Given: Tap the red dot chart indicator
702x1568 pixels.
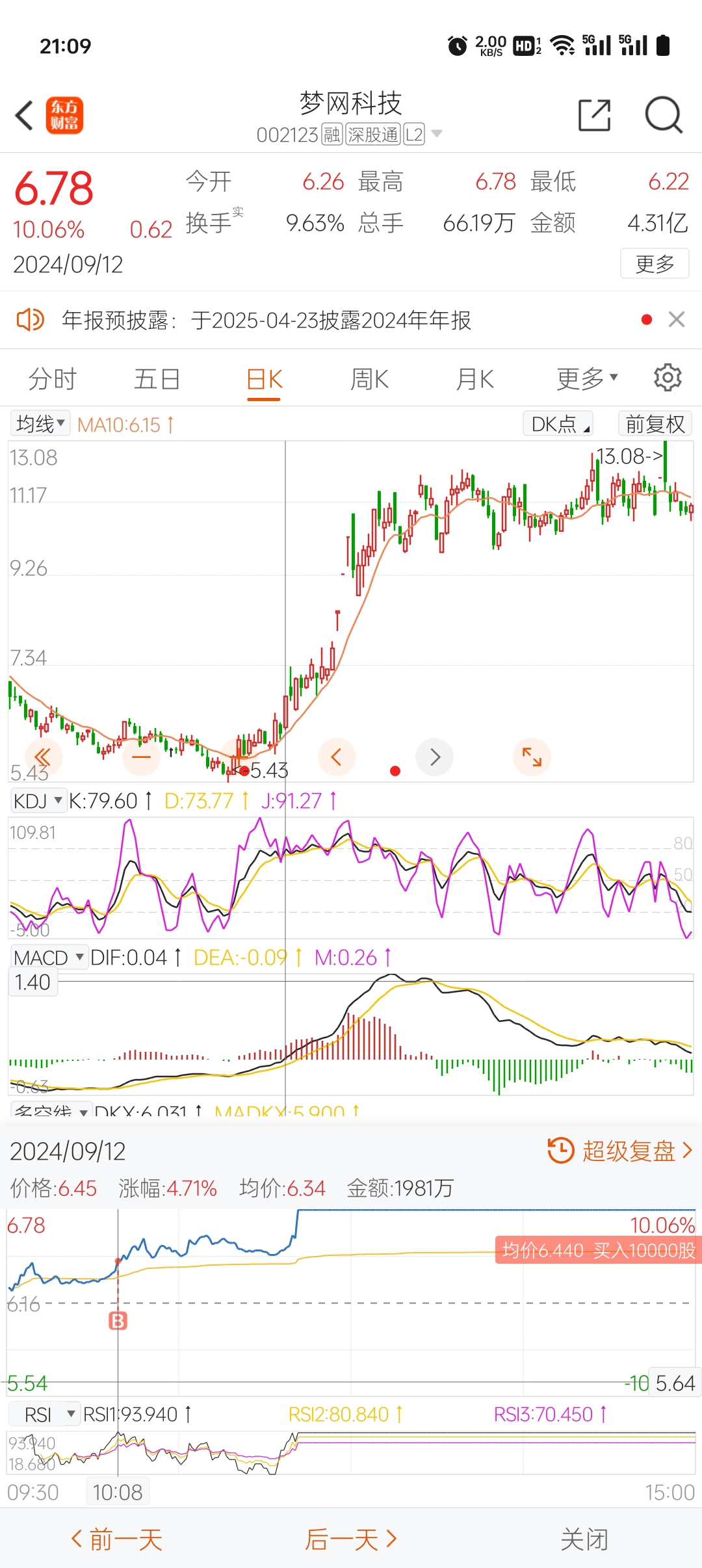Looking at the screenshot, I should 395,771.
